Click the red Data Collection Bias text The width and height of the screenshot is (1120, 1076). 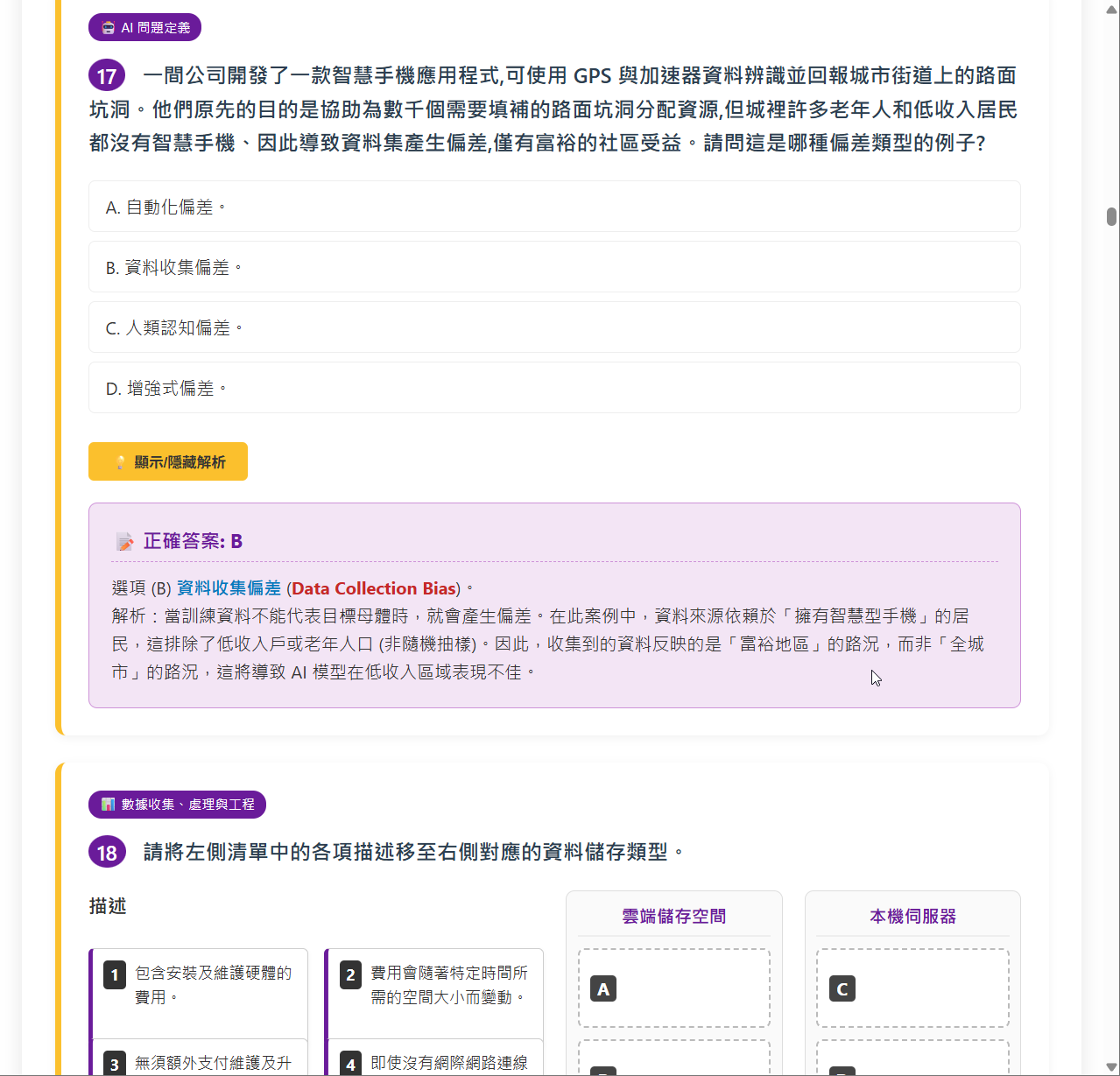374,588
